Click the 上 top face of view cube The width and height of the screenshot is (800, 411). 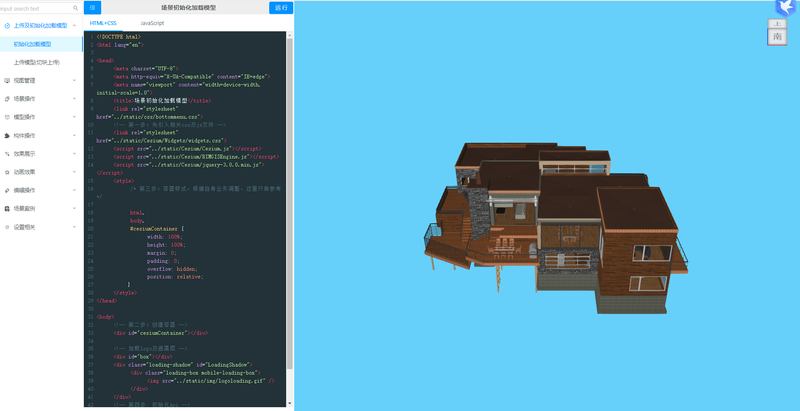(x=777, y=24)
